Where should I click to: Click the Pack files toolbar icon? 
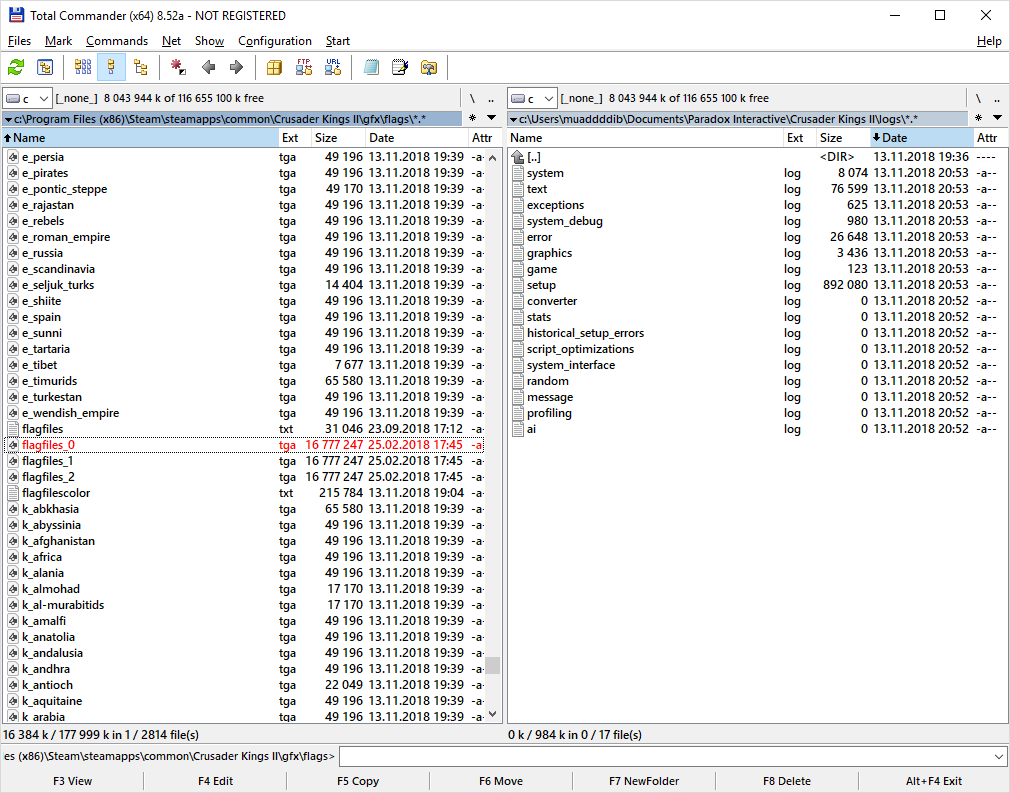(x=274, y=67)
